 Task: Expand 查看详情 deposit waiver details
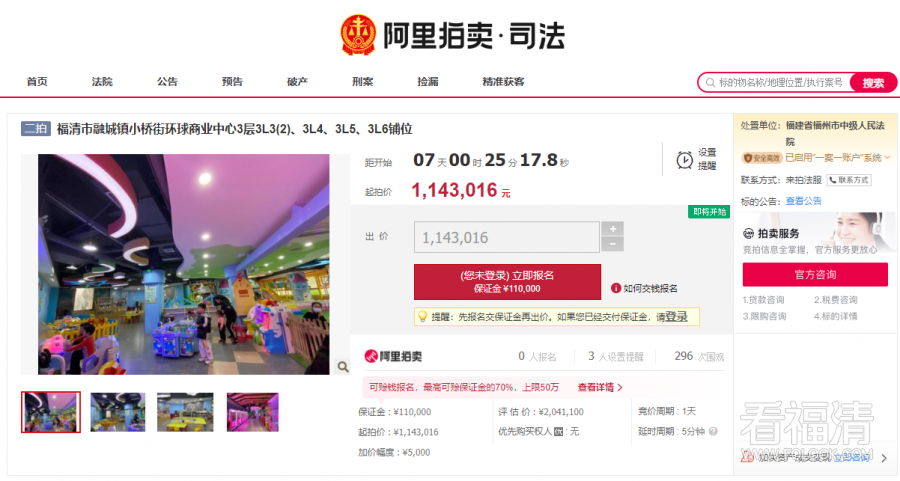[x=600, y=387]
